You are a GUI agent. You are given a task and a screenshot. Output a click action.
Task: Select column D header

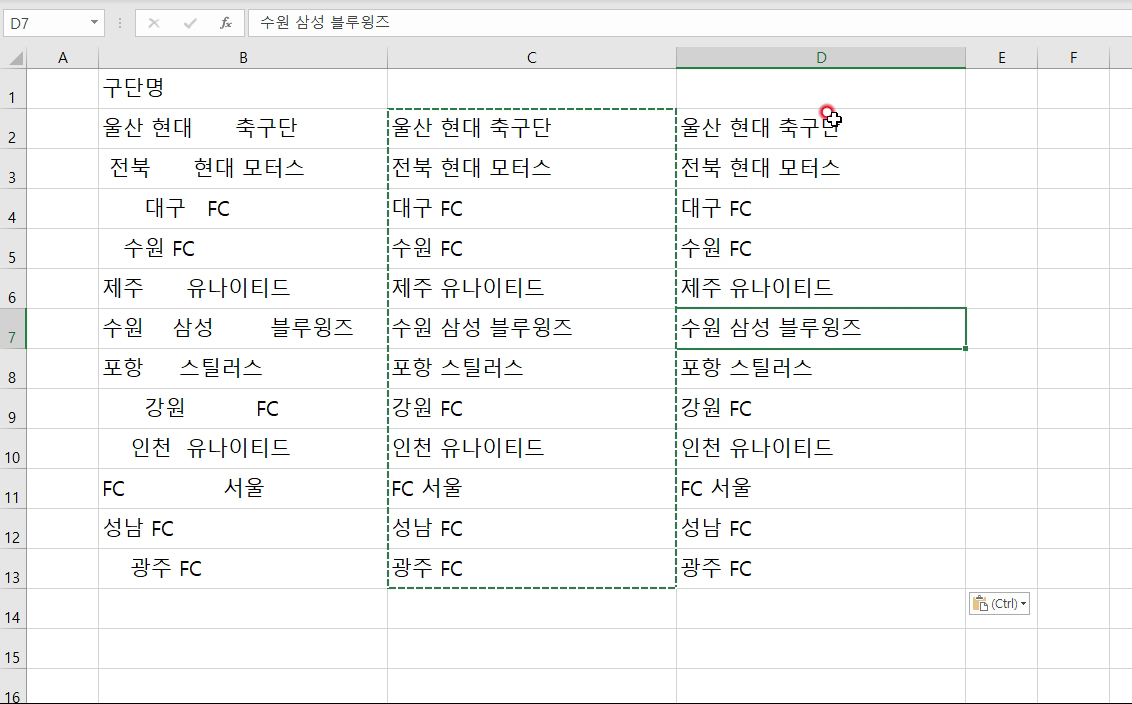pos(821,58)
